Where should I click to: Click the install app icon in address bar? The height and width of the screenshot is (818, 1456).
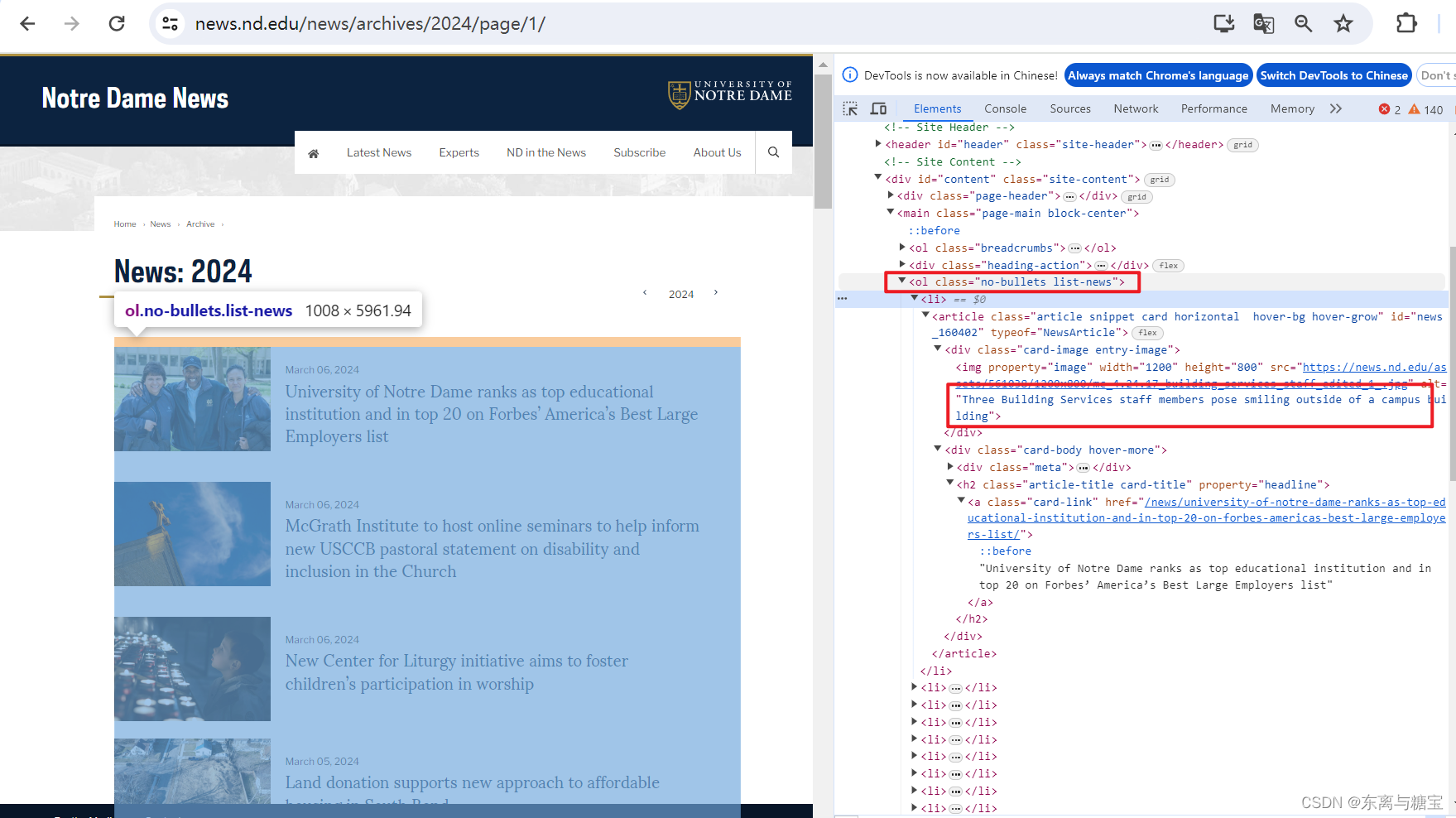1224,23
